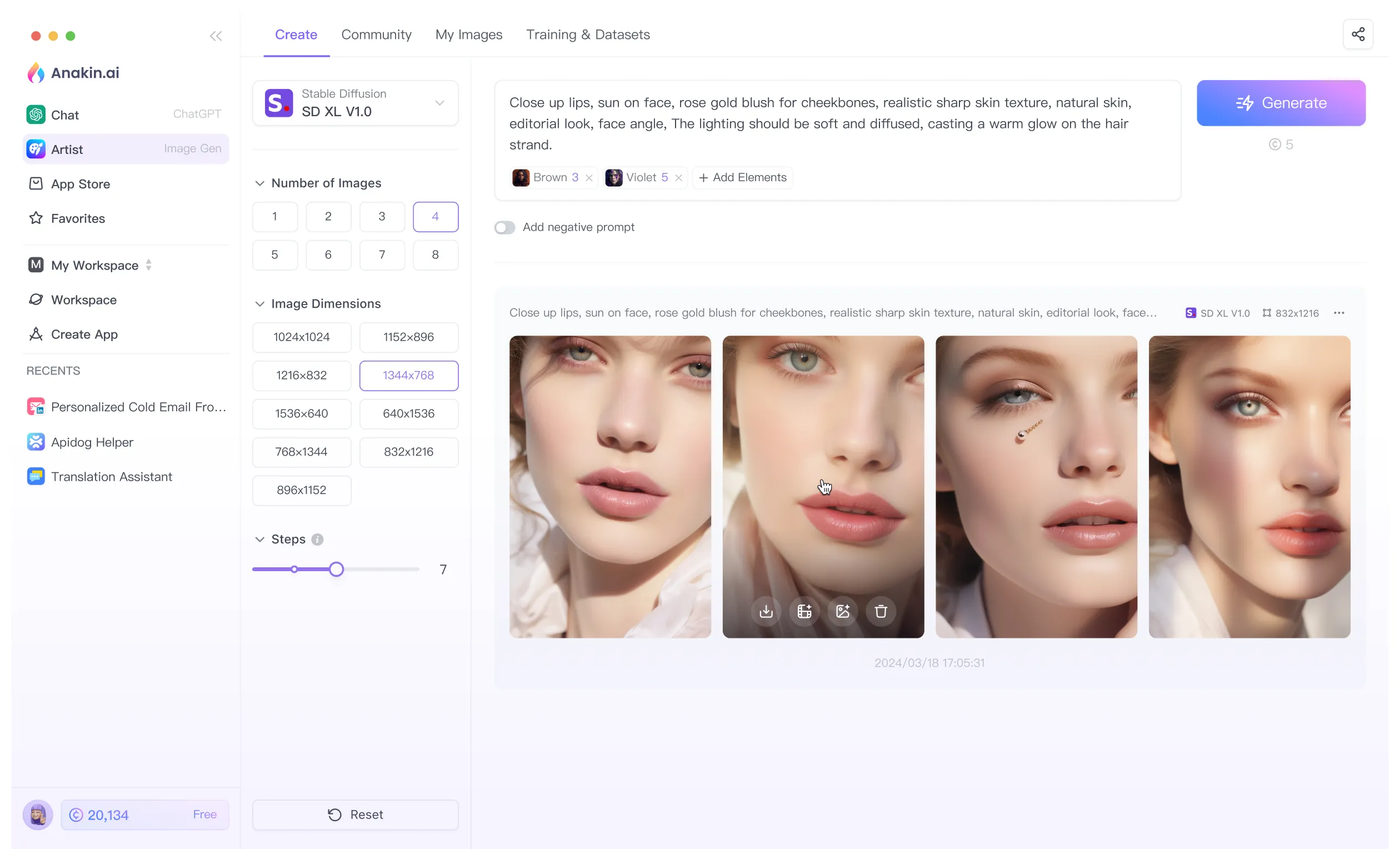Viewport: 1400px width, 849px height.
Task: Click the download icon on second image
Action: [x=766, y=610]
